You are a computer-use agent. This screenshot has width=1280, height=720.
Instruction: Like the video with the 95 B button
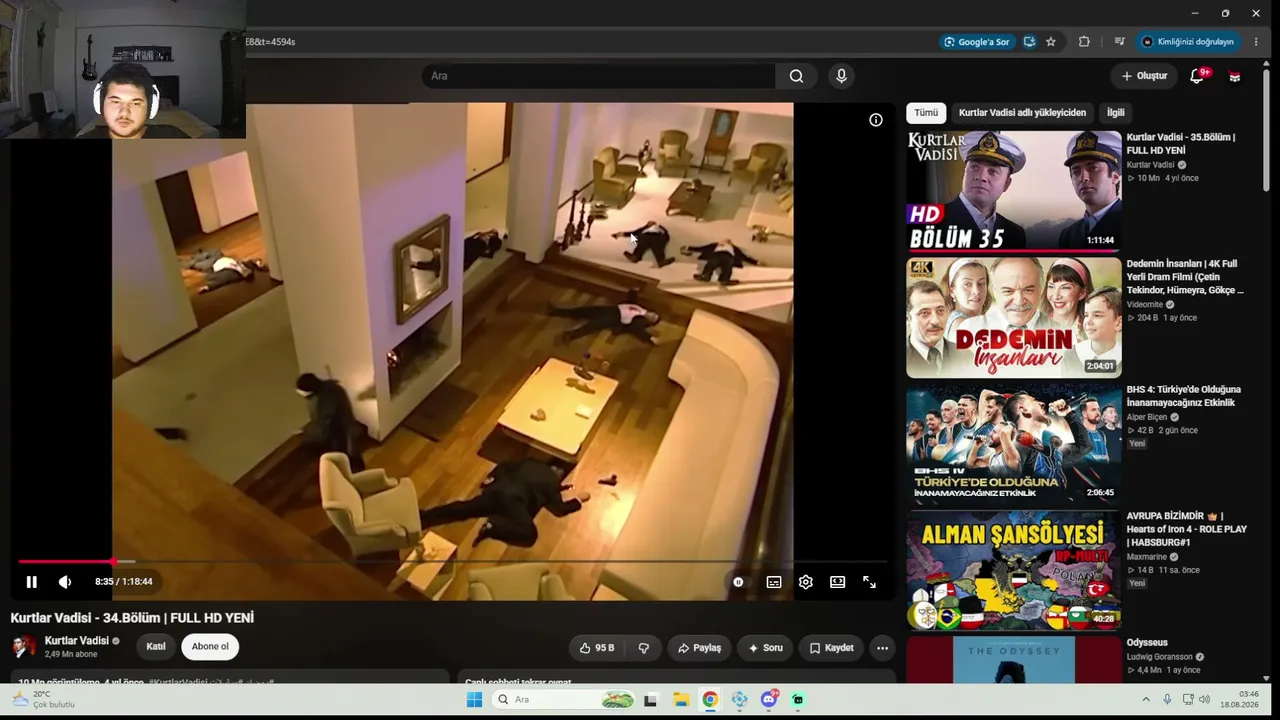click(x=597, y=648)
